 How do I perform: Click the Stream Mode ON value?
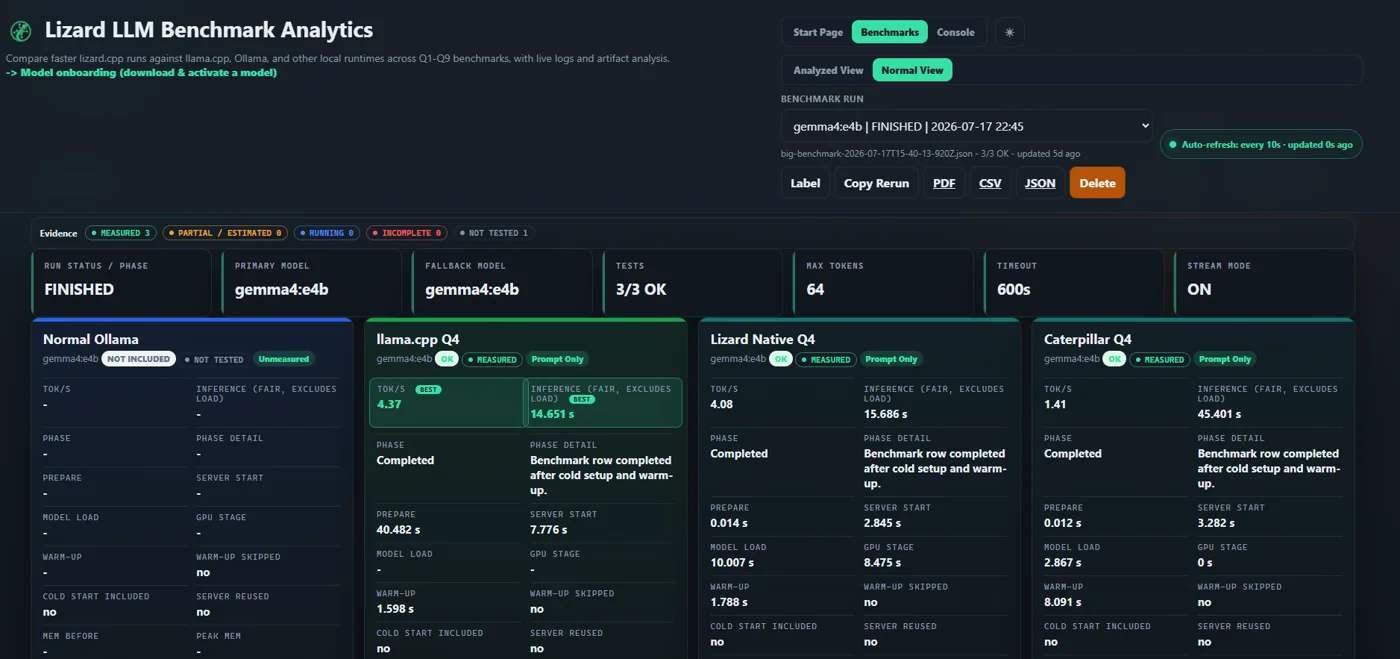pos(1199,289)
